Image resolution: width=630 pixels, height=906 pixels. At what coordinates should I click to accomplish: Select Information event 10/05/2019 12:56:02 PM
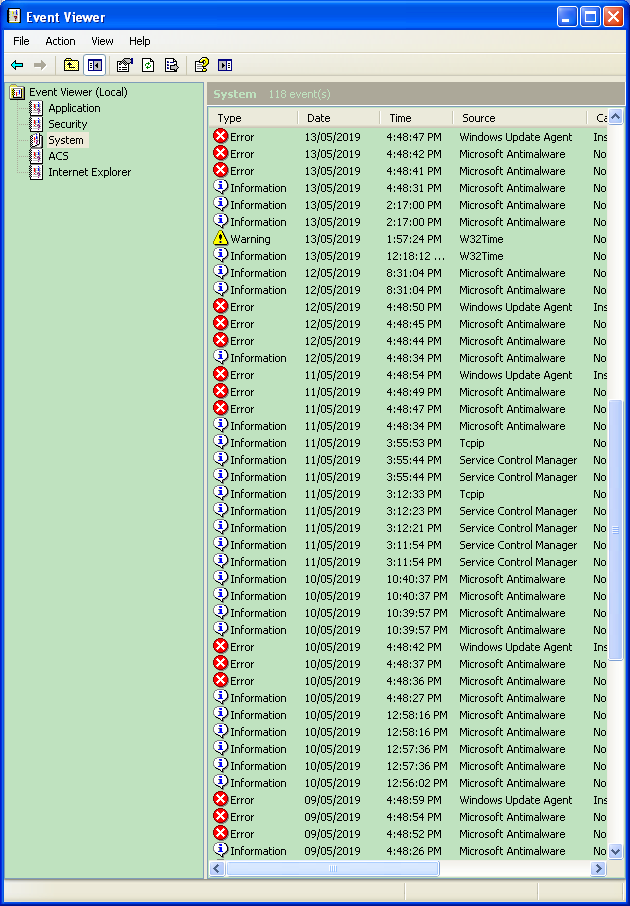408,783
